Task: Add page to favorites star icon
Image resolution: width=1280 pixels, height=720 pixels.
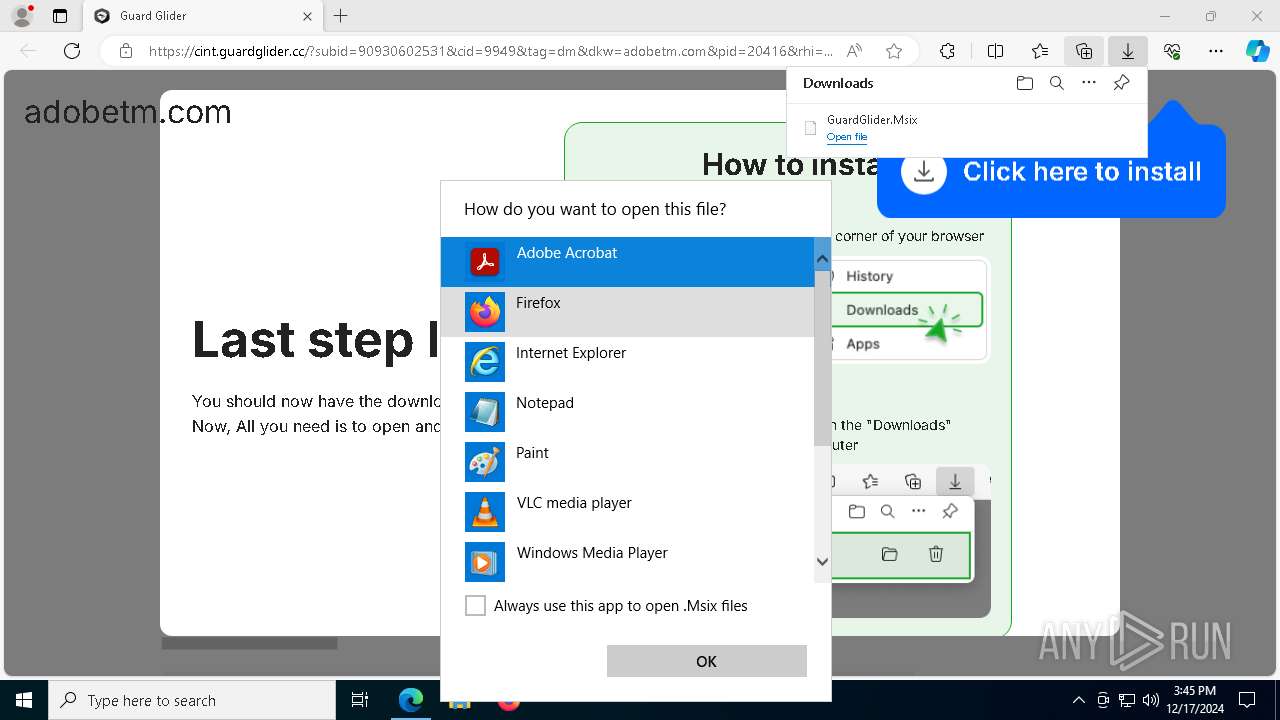Action: (894, 51)
